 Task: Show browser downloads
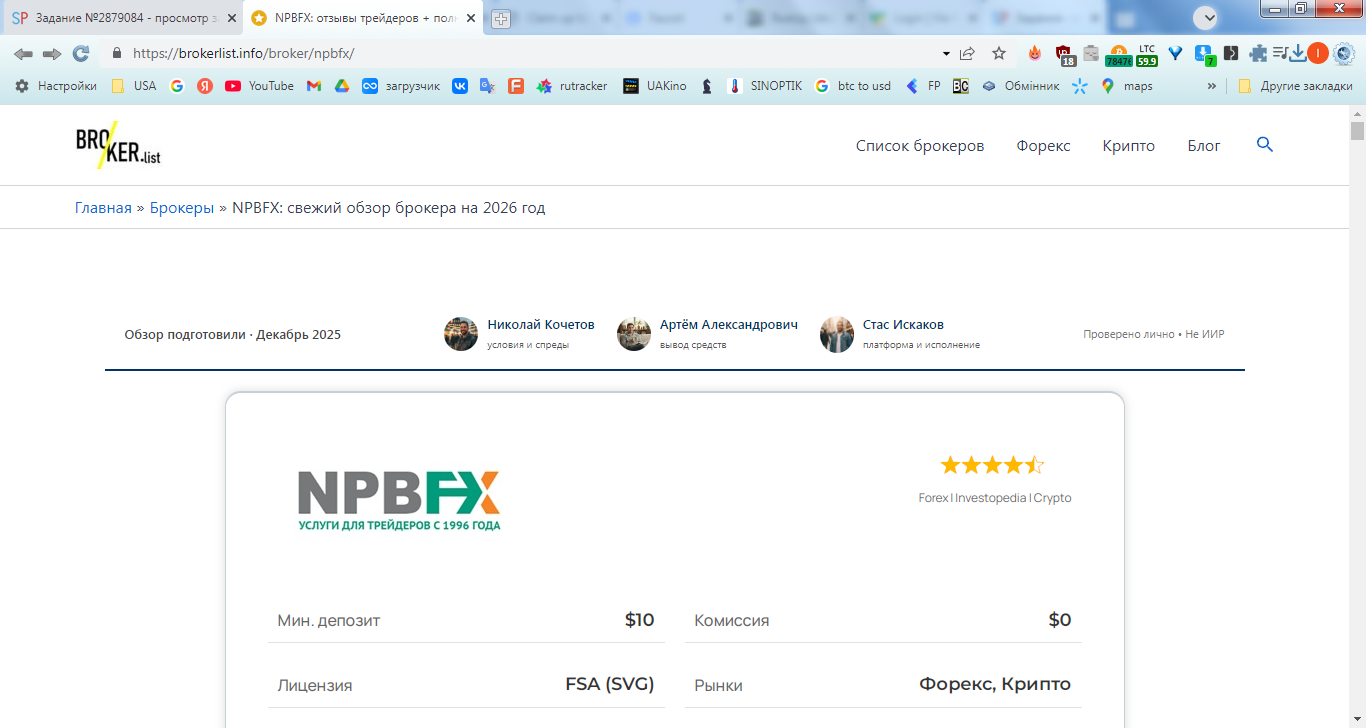pyautogui.click(x=1298, y=53)
